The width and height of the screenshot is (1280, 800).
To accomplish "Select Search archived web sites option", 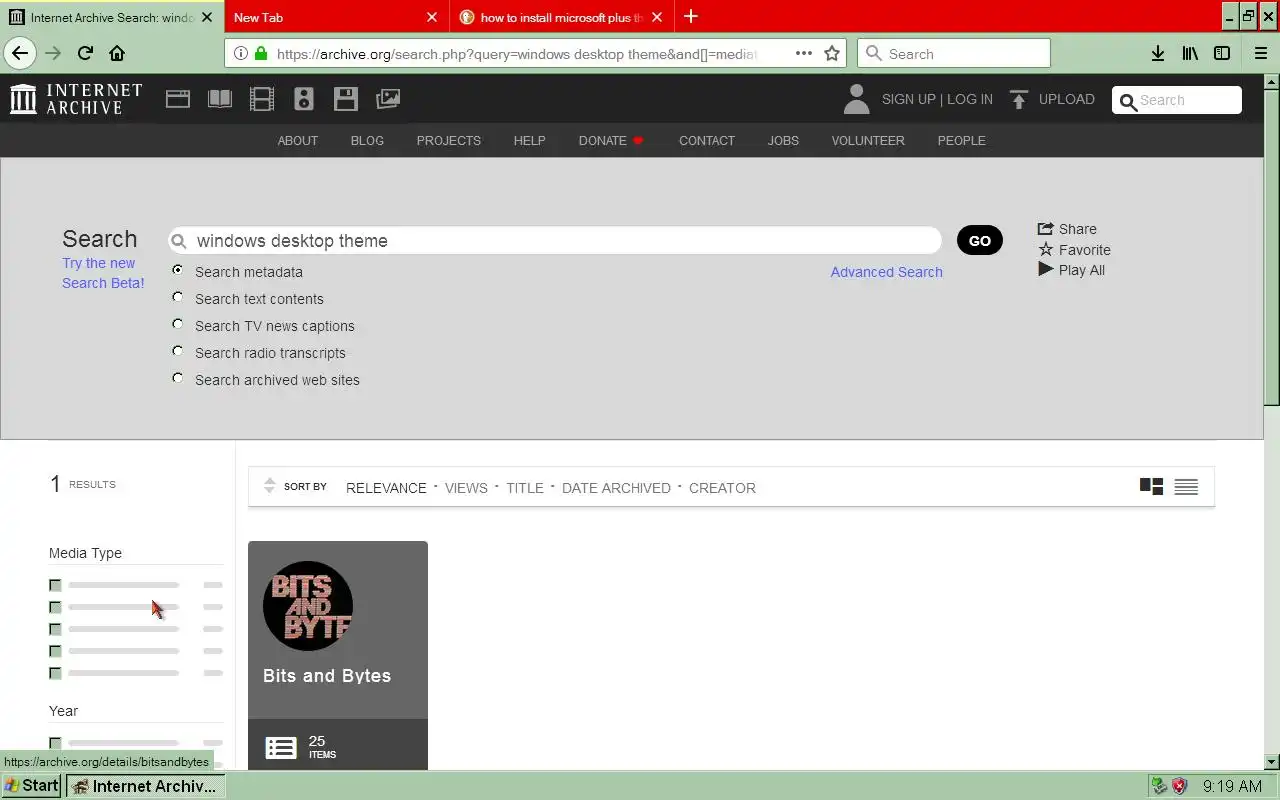I will coord(178,378).
